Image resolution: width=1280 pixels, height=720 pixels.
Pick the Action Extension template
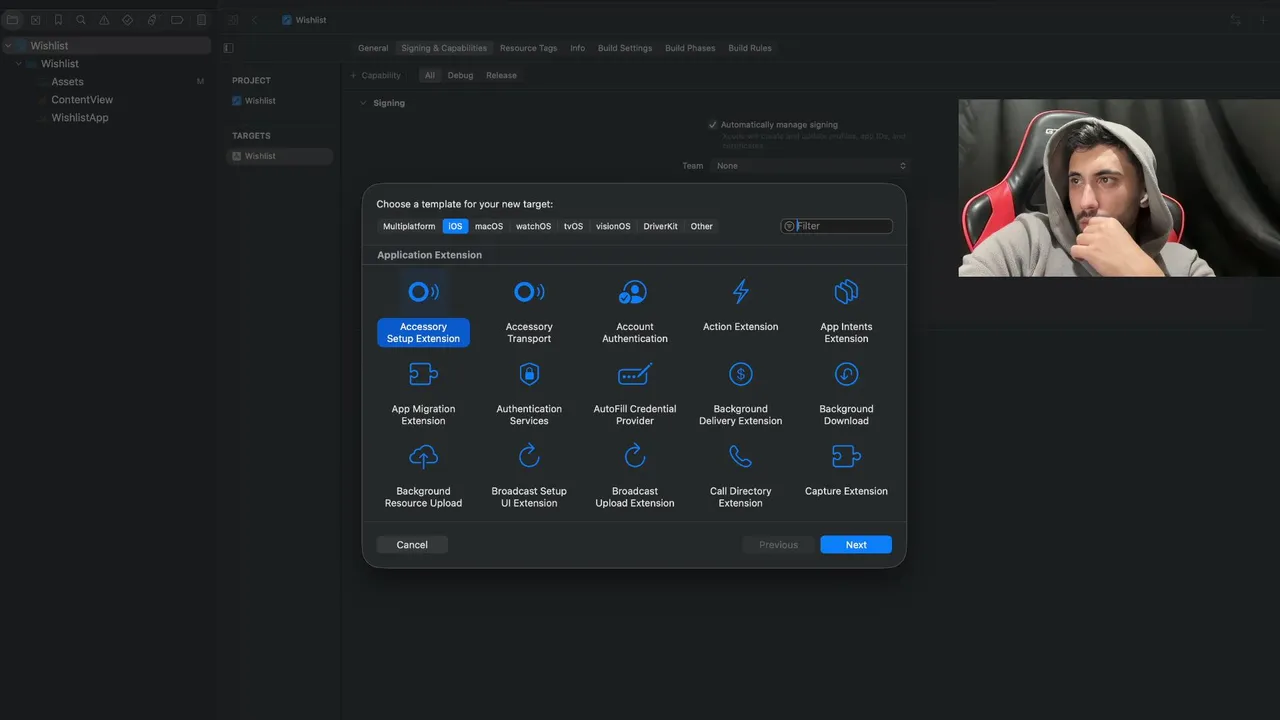click(741, 305)
